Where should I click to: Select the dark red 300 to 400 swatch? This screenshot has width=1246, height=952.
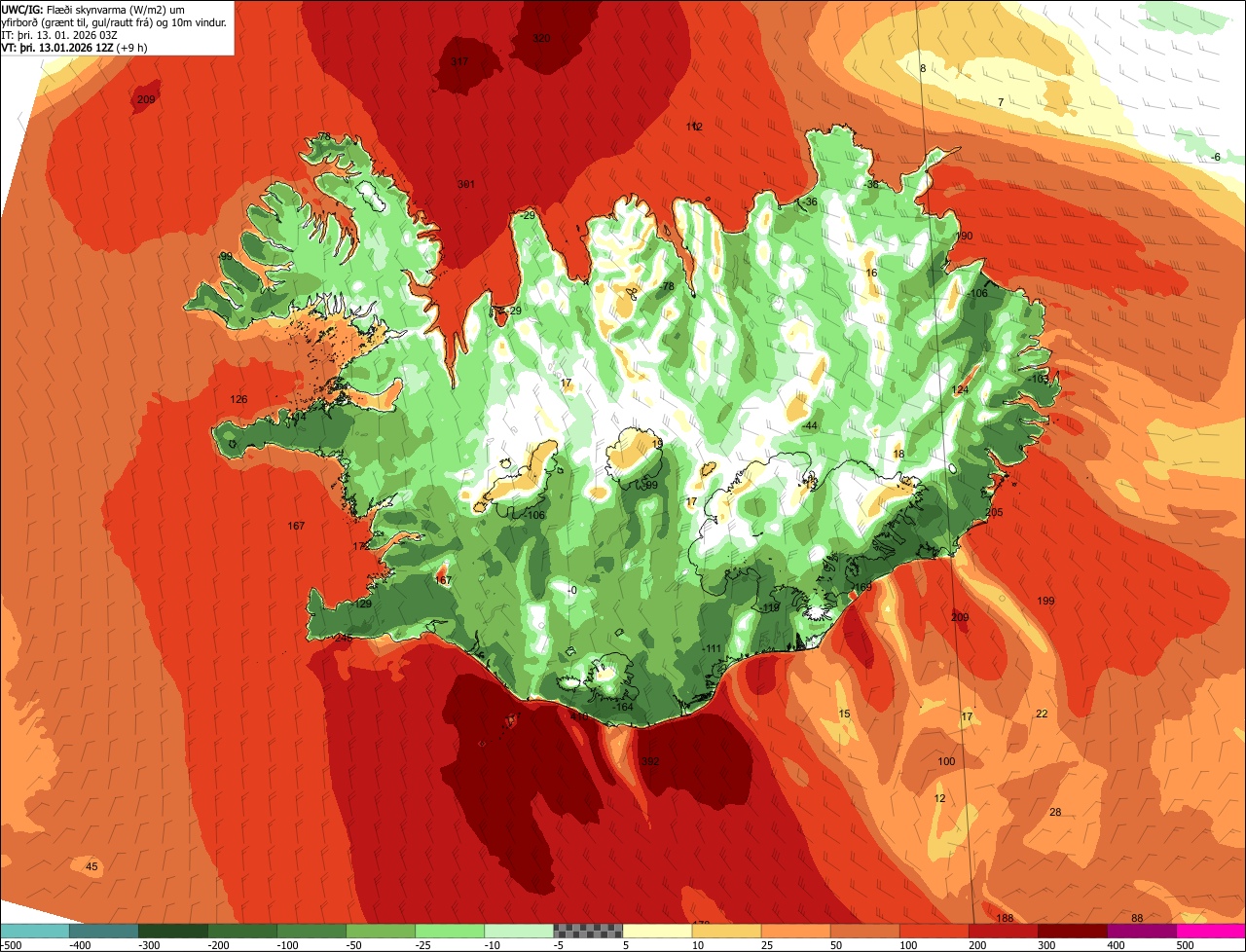[1072, 931]
